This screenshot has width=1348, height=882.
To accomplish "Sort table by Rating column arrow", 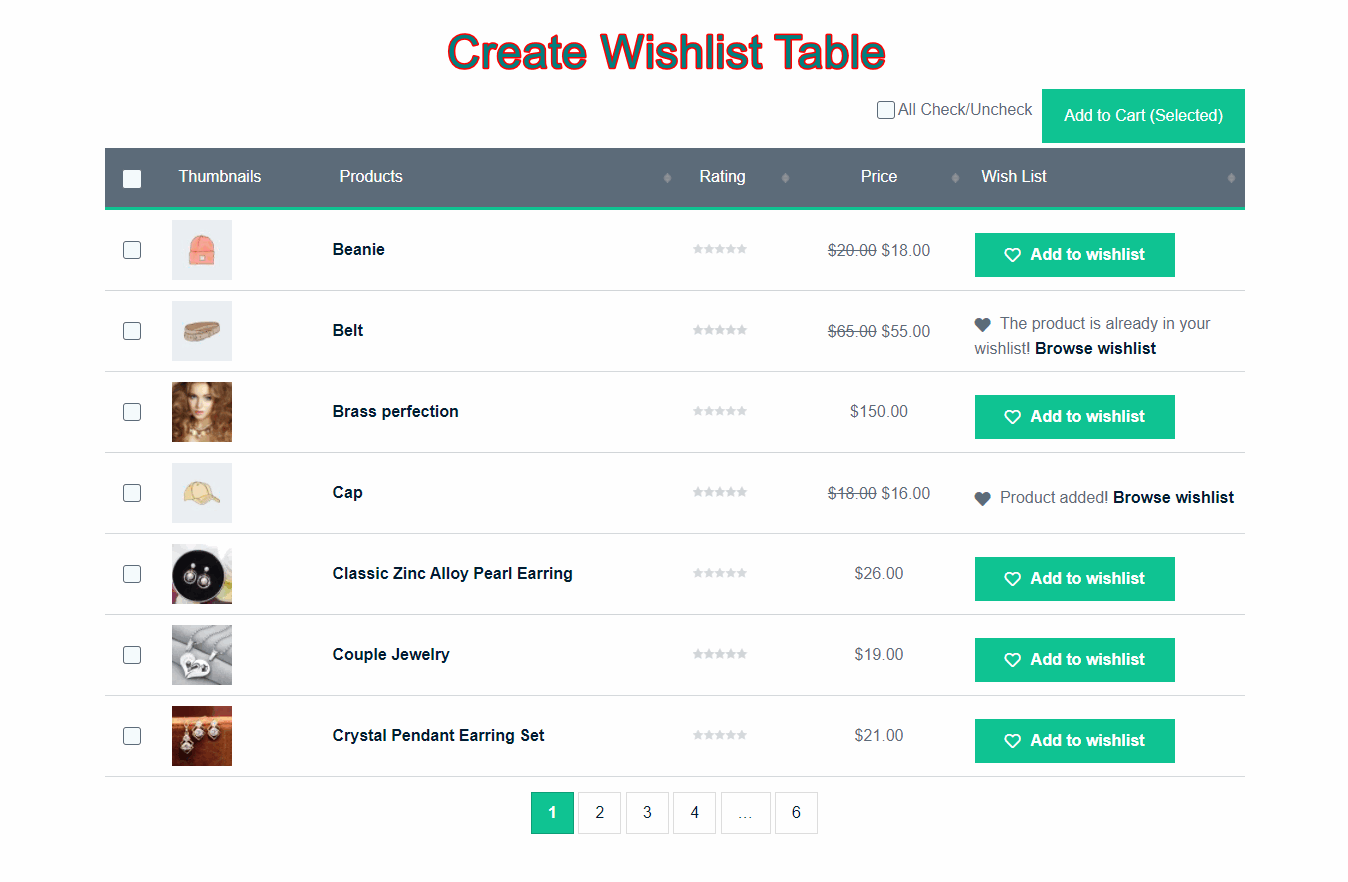I will 785,178.
